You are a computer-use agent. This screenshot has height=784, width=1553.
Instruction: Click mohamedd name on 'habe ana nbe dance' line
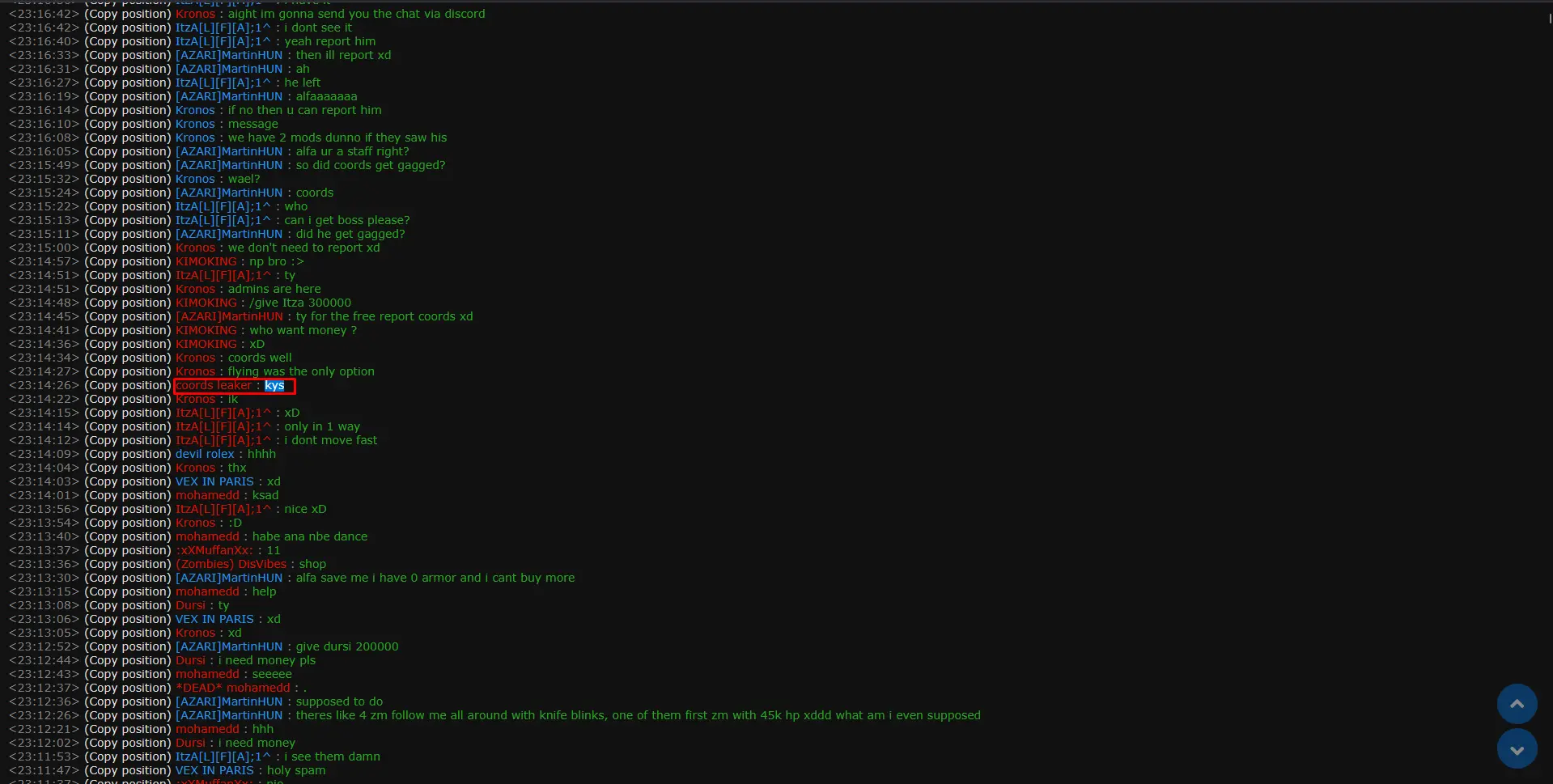[x=207, y=536]
